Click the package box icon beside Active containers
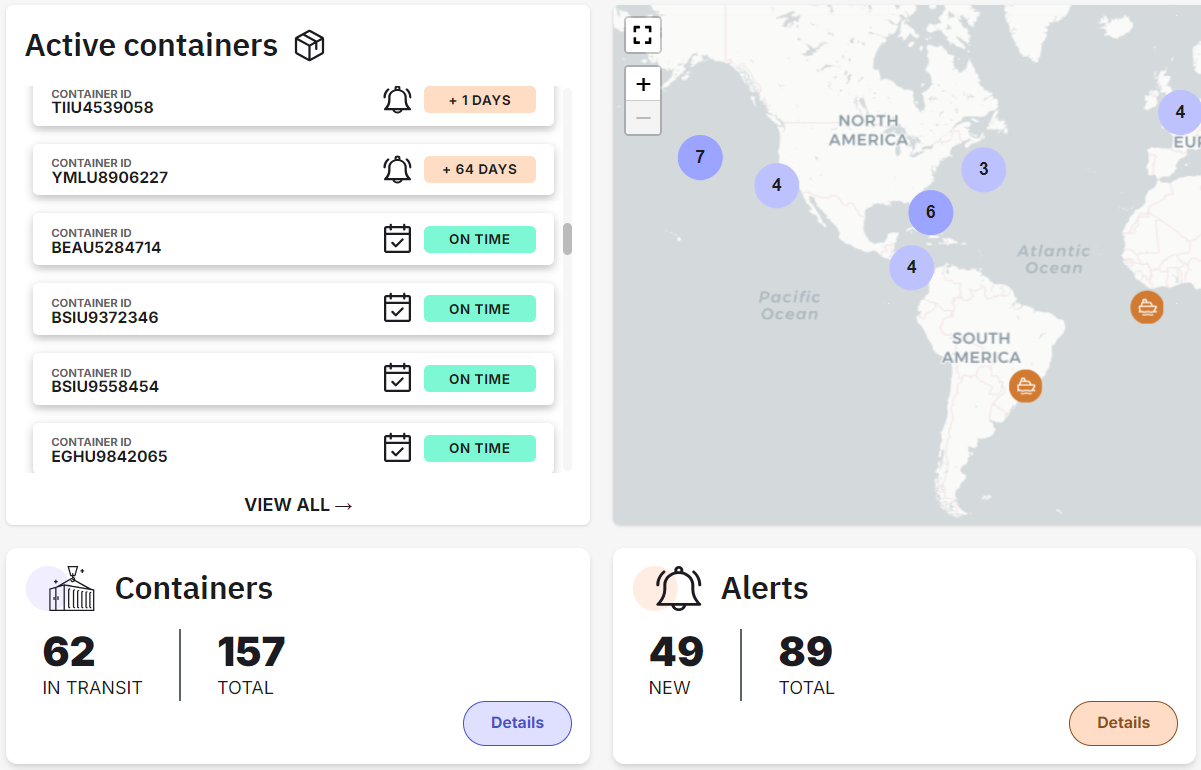This screenshot has width=1201, height=770. (x=309, y=45)
